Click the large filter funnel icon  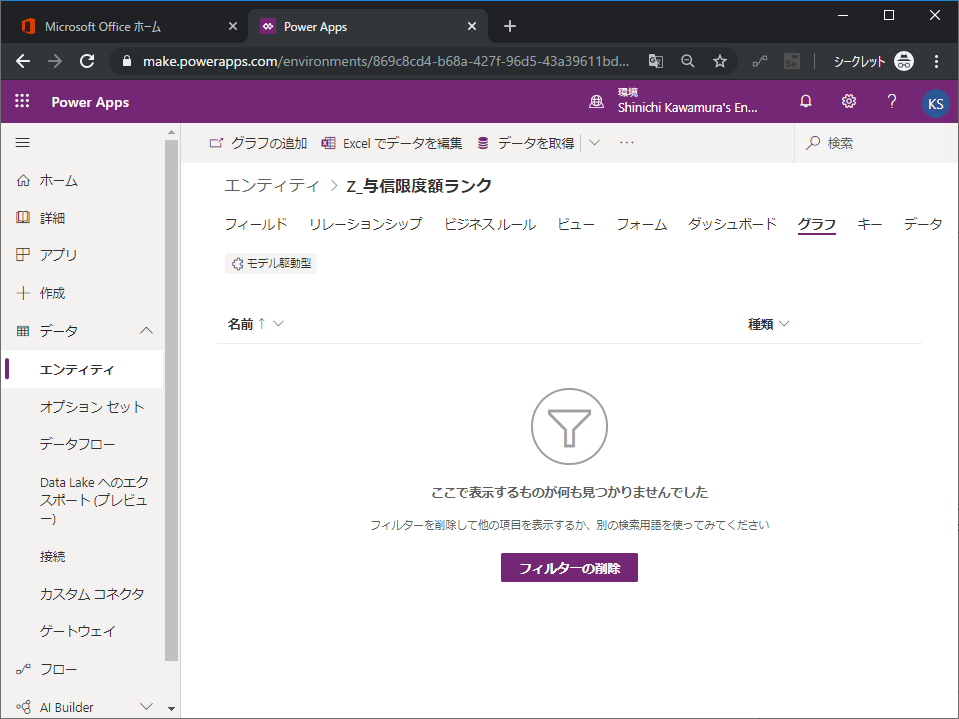point(569,426)
